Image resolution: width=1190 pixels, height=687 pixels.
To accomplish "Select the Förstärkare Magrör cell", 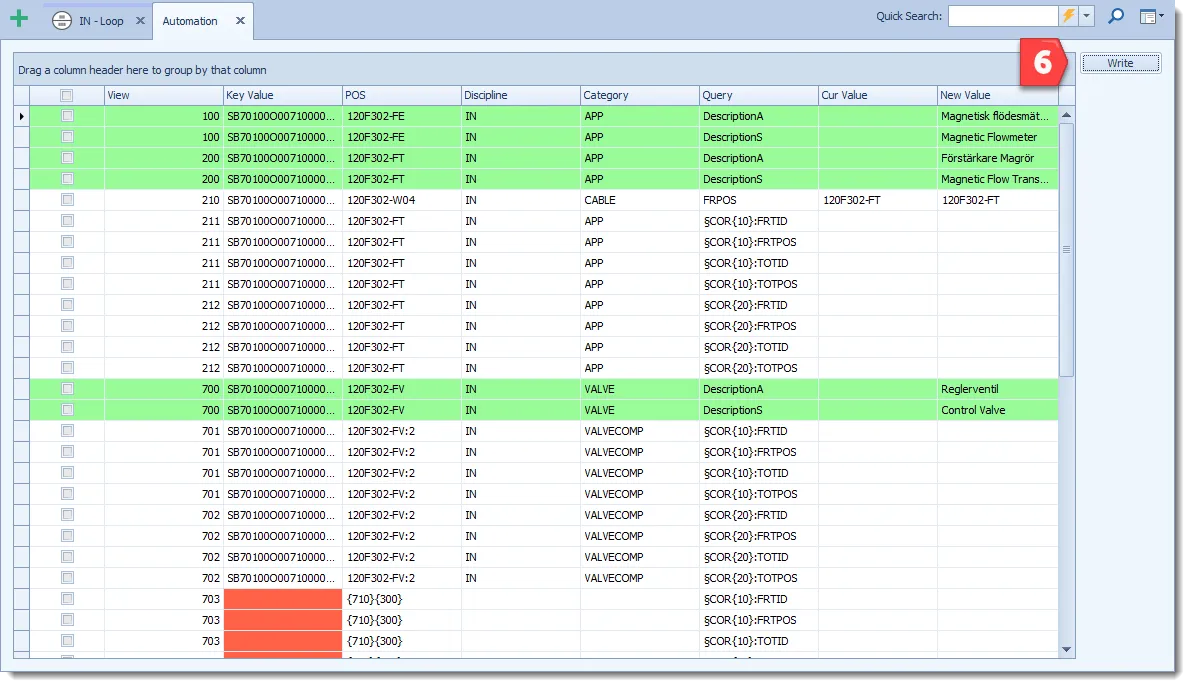I will 997,159.
